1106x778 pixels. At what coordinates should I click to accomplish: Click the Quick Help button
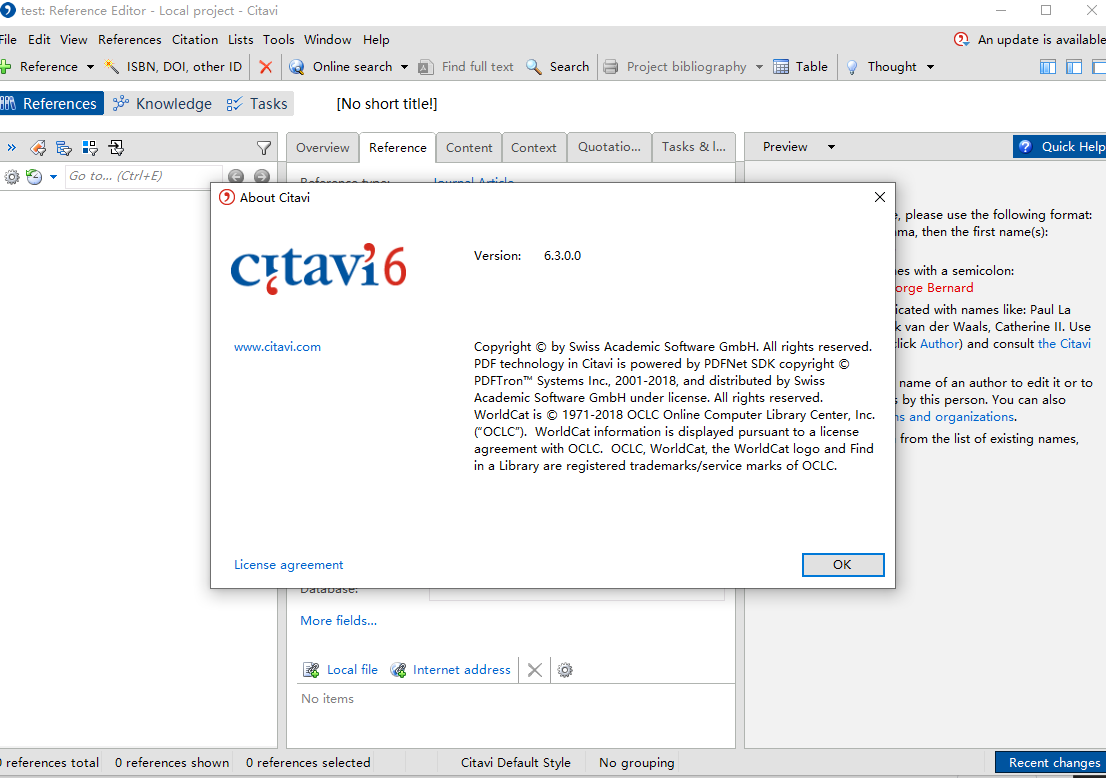click(x=1059, y=147)
